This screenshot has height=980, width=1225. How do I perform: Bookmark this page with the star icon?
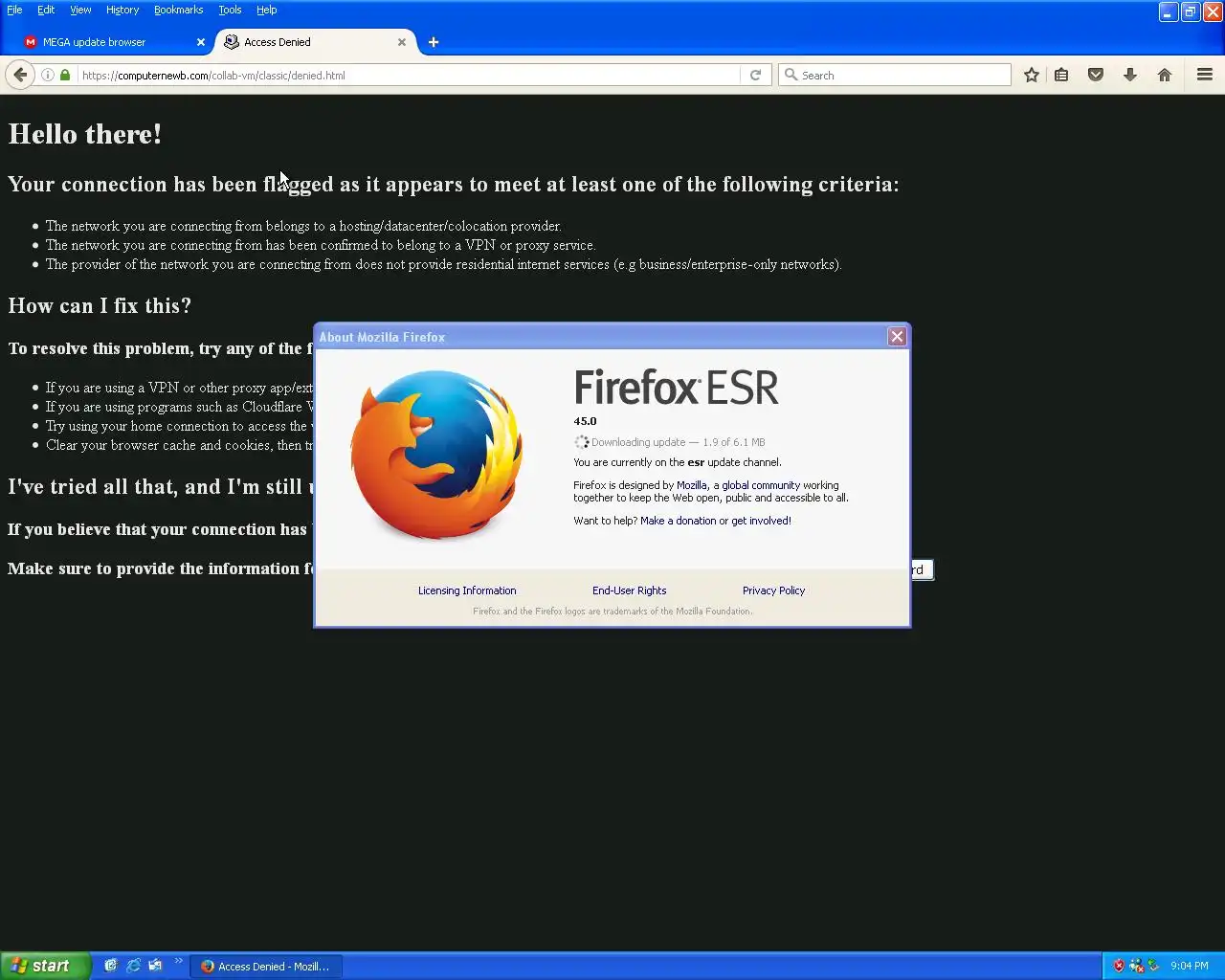tap(1031, 75)
